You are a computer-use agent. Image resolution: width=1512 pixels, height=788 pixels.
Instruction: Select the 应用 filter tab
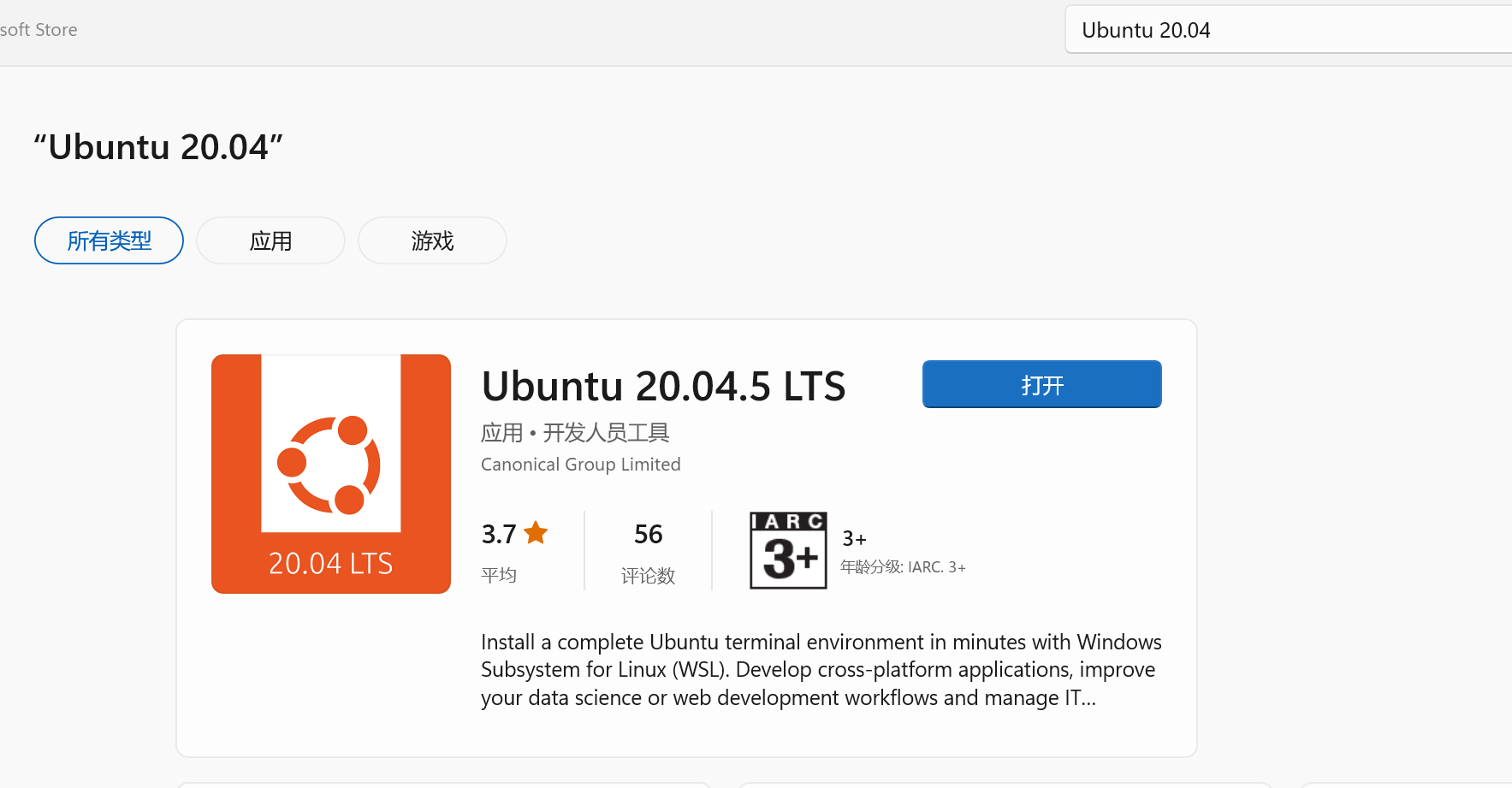tap(270, 240)
